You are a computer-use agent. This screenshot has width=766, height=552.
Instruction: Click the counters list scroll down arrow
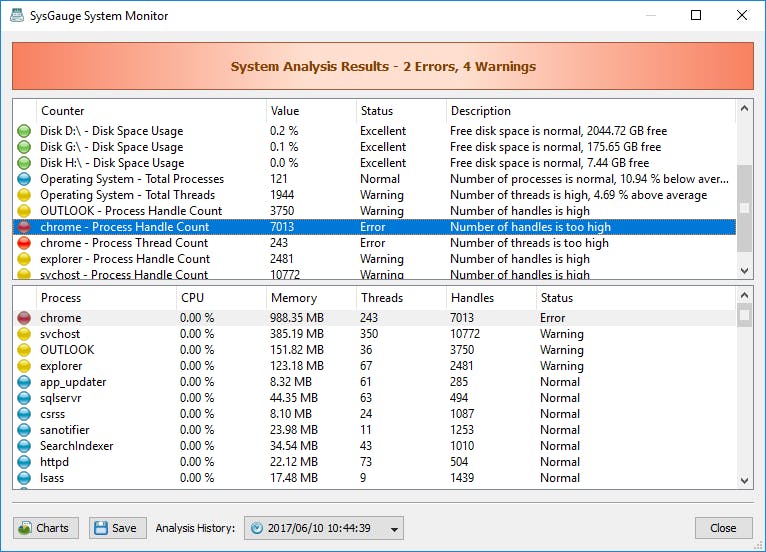745,271
